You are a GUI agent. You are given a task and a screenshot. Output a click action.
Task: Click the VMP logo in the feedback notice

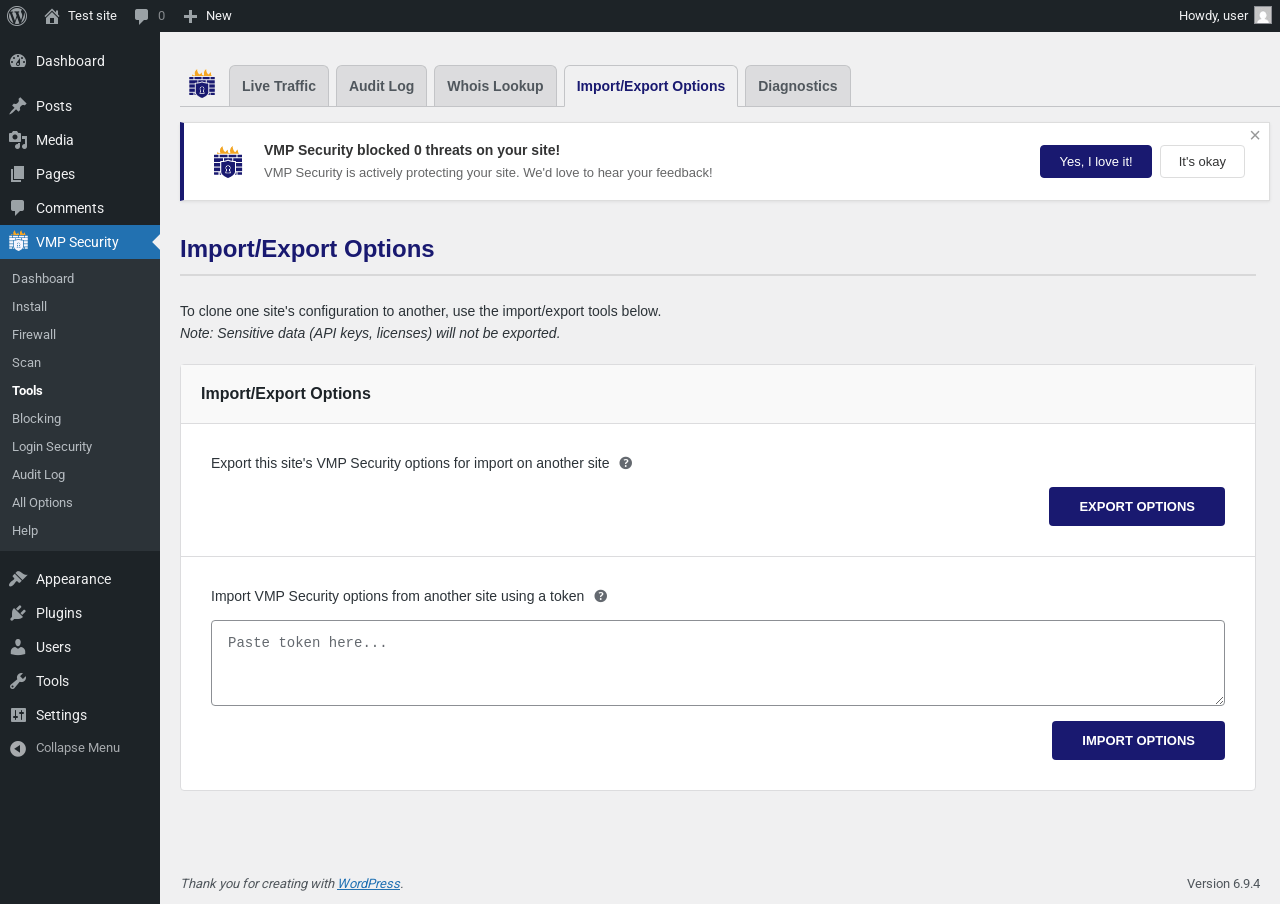(228, 162)
